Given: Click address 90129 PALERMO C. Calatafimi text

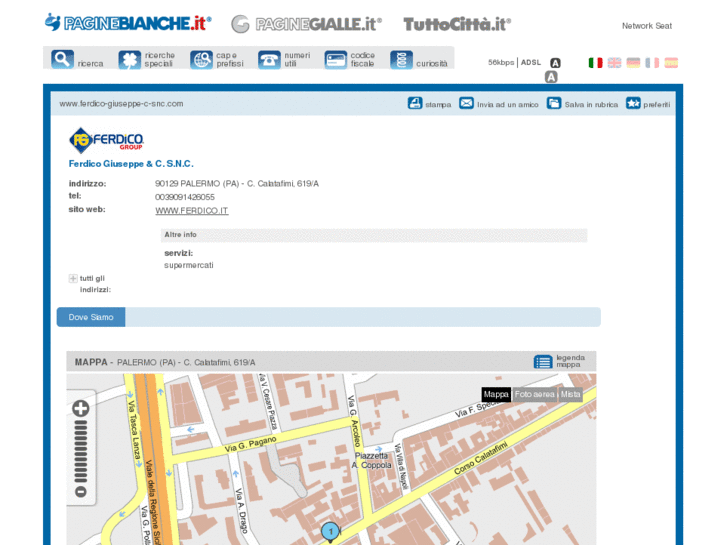Looking at the screenshot, I should (x=237, y=184).
